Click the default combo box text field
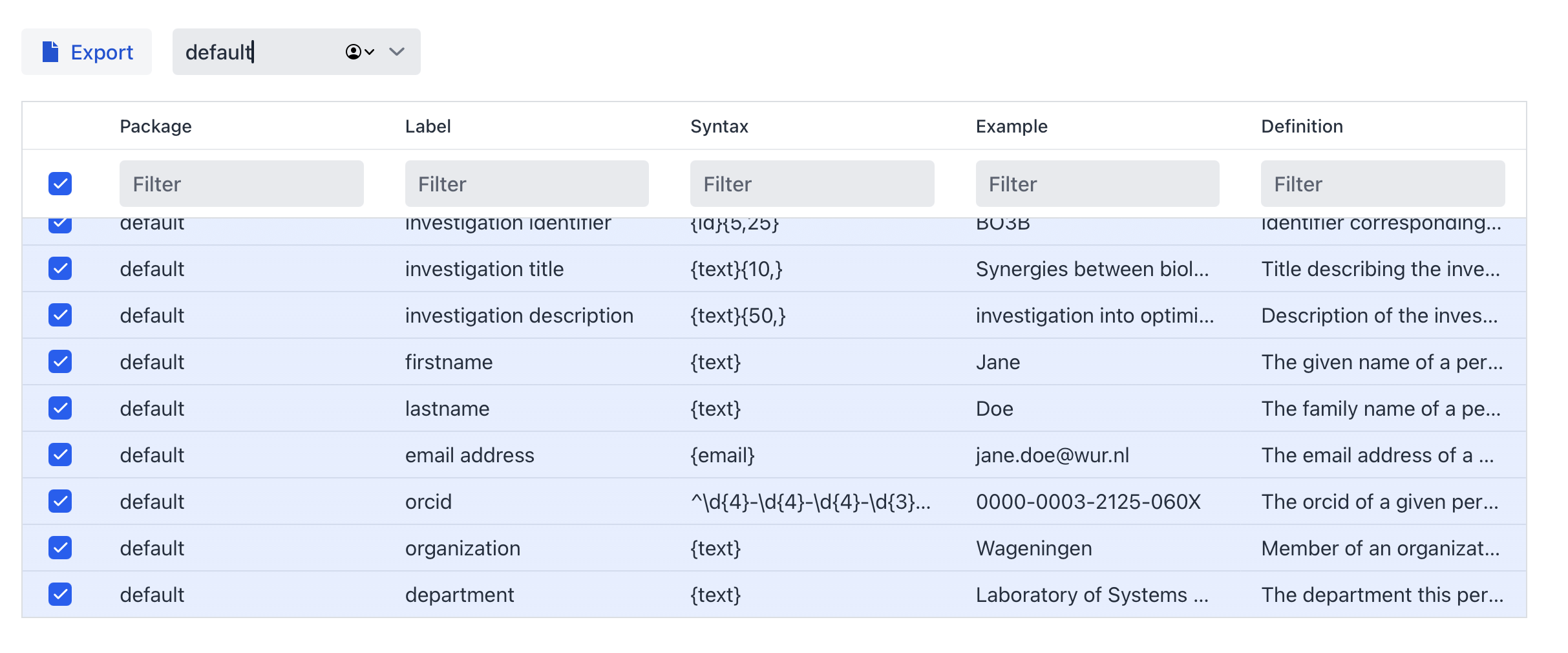 coord(259,52)
